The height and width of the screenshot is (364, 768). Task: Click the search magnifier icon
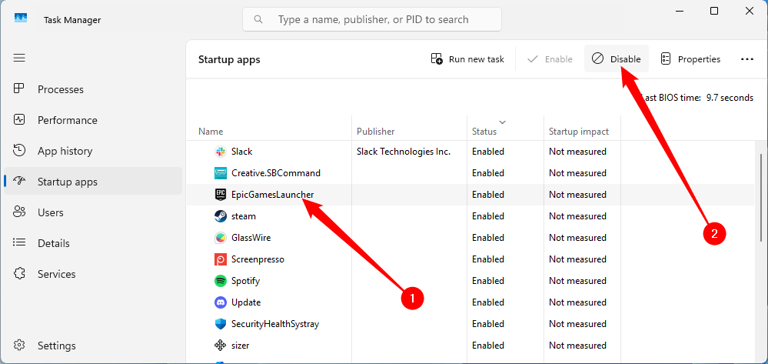258,20
